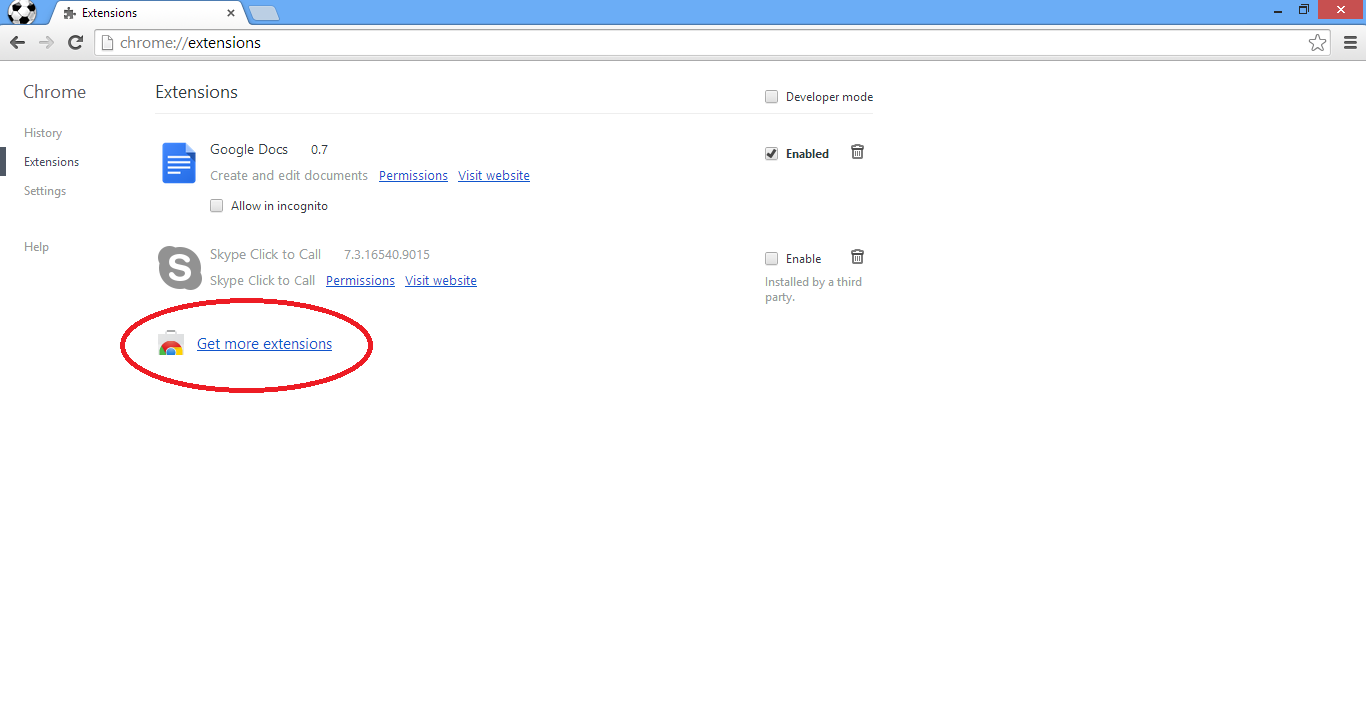
Task: Open the Chrome hamburger menu
Action: click(x=1350, y=43)
